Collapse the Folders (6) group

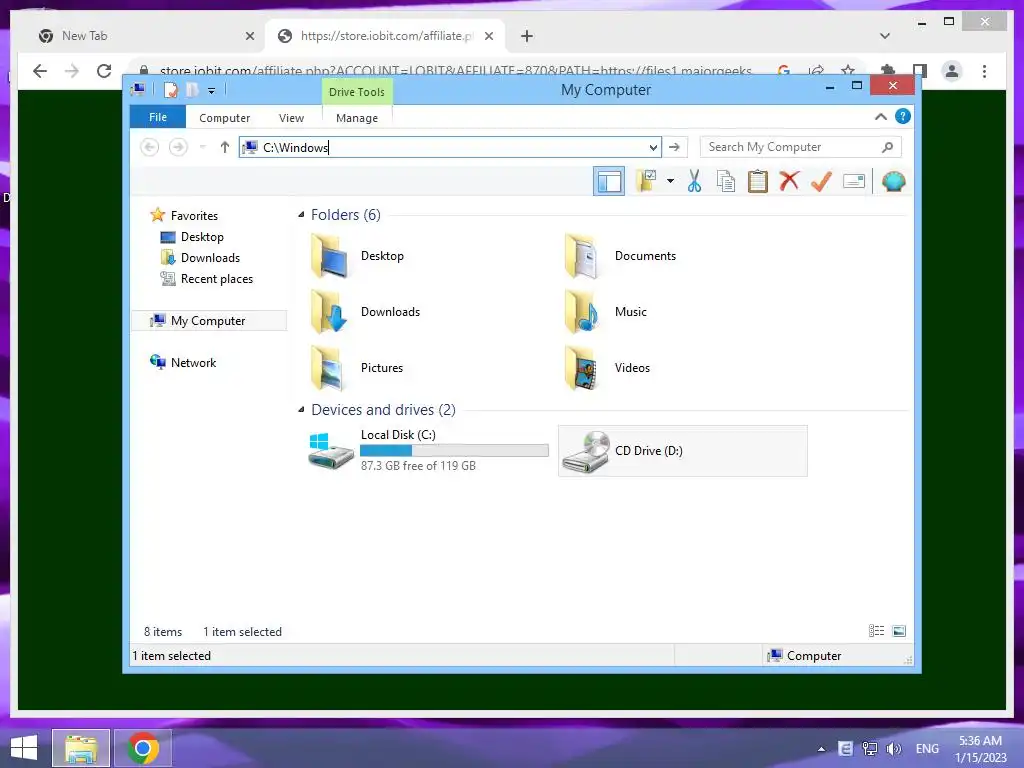[x=301, y=215]
